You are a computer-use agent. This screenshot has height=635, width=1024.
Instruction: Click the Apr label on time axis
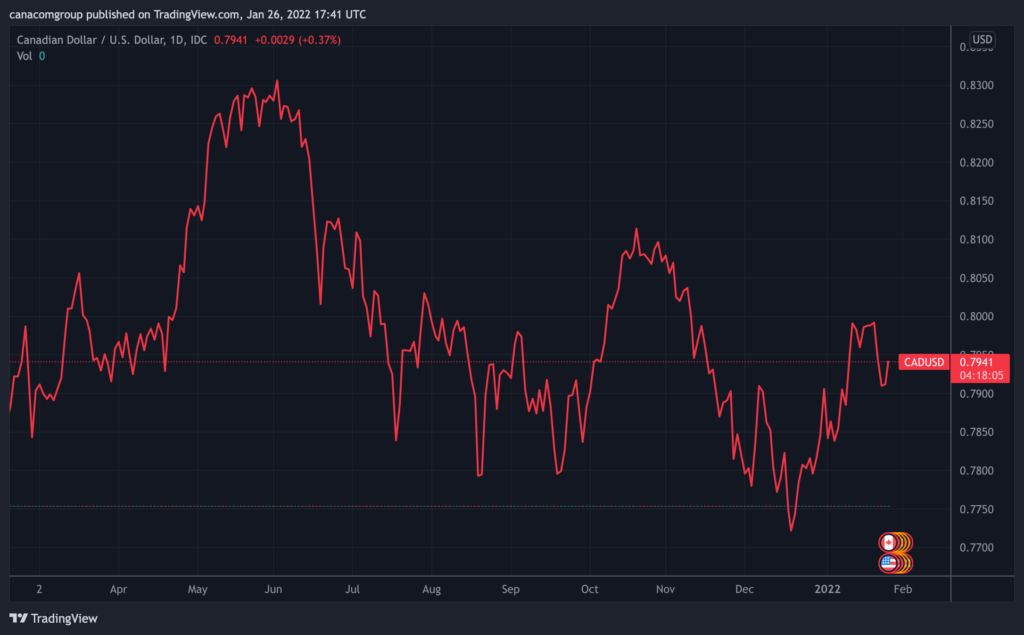click(118, 589)
